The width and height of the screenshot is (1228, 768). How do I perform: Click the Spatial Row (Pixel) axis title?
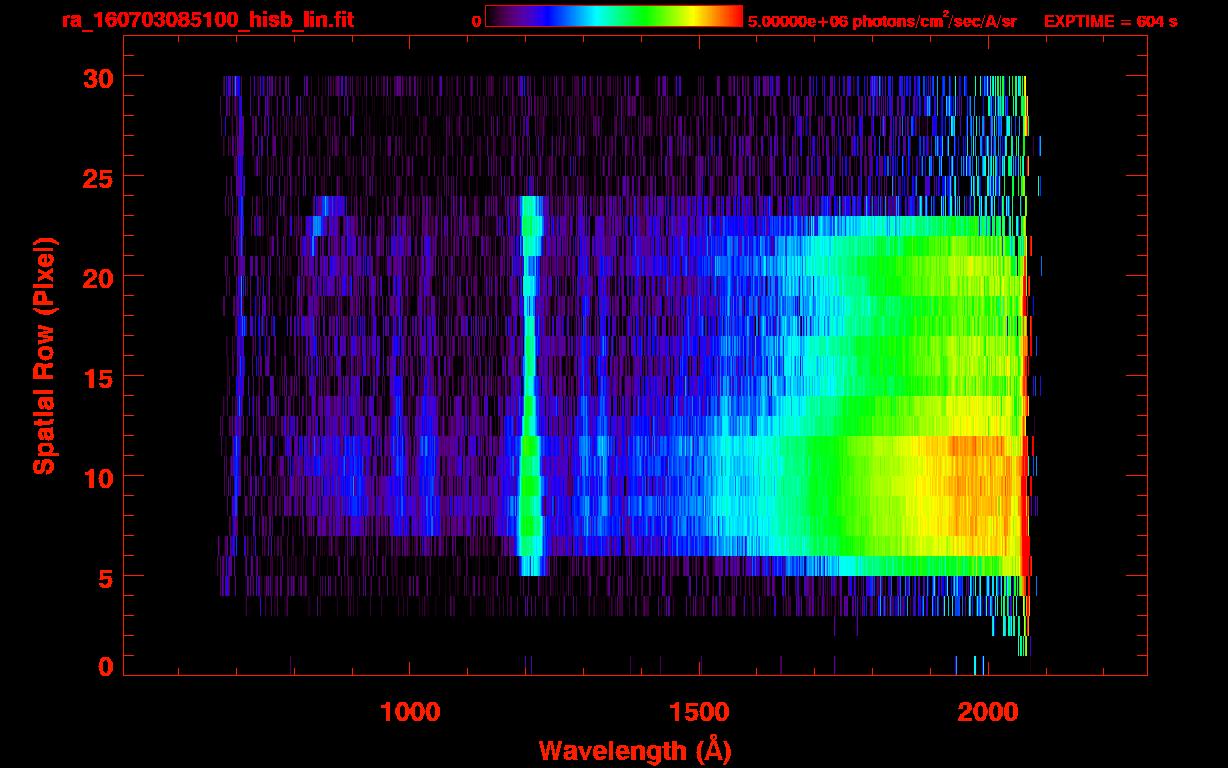coord(43,355)
